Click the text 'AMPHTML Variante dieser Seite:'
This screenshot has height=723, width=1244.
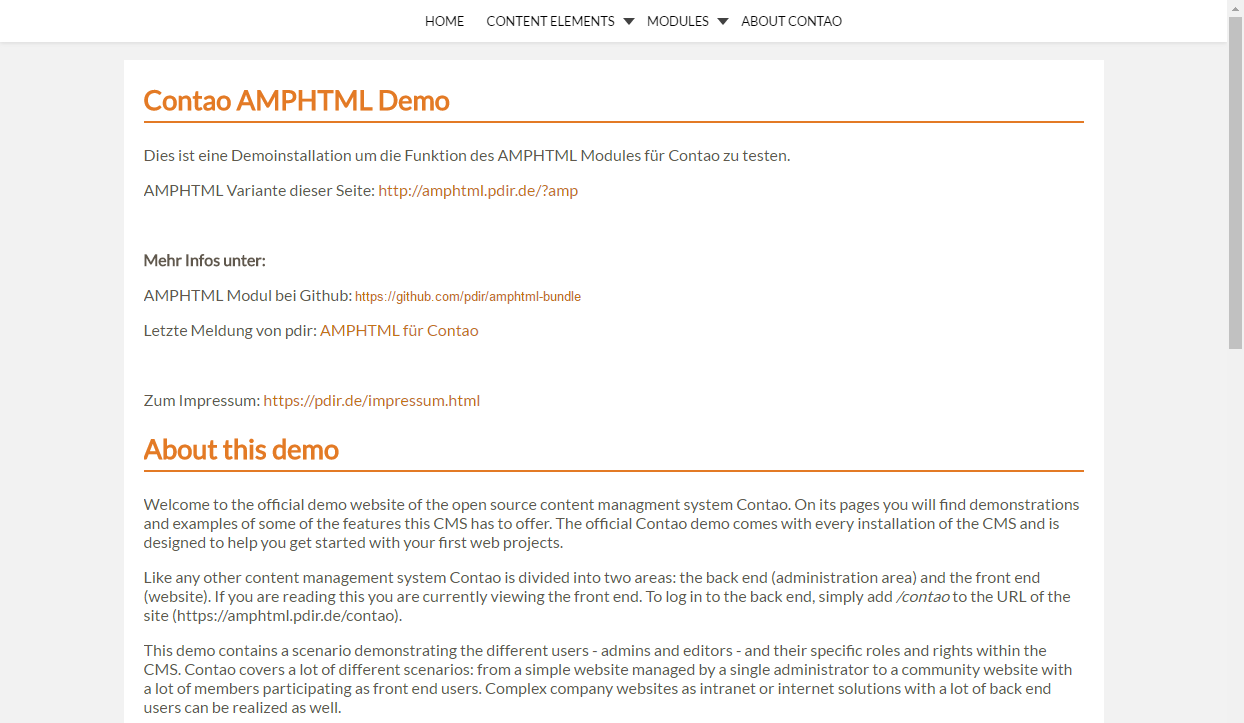click(259, 191)
